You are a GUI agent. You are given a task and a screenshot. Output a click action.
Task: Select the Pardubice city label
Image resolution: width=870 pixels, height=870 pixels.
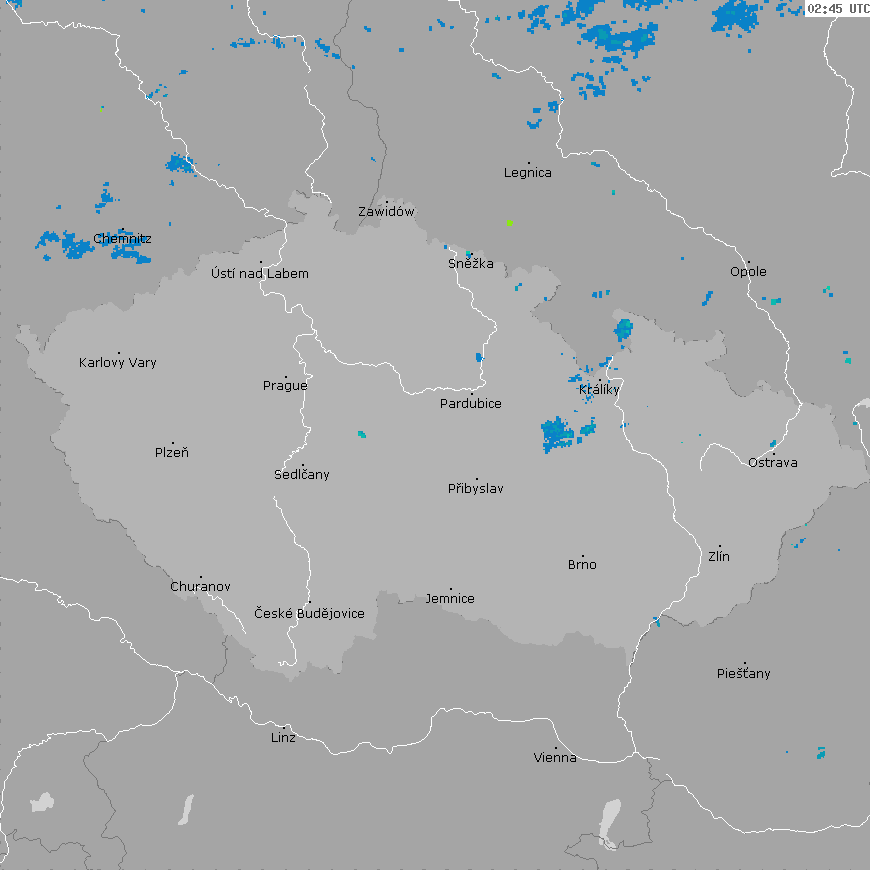point(471,404)
